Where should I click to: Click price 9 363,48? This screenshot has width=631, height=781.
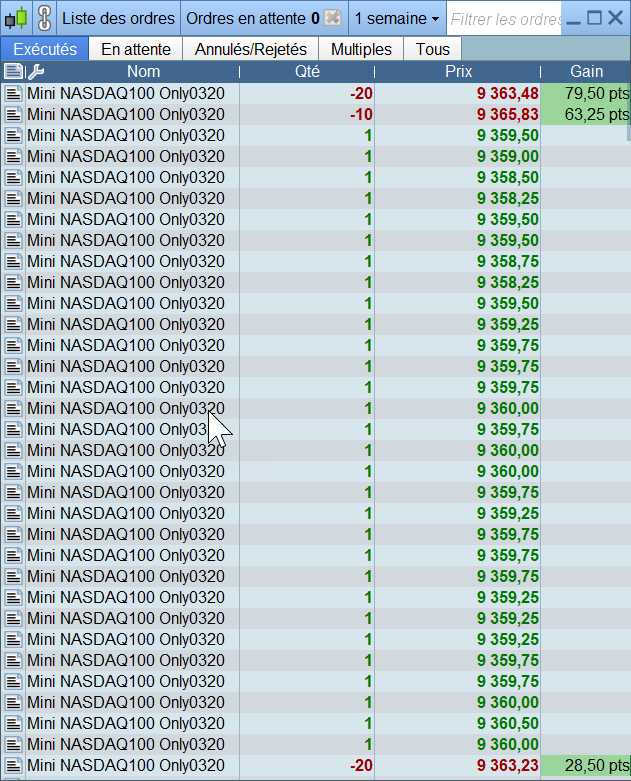click(507, 93)
